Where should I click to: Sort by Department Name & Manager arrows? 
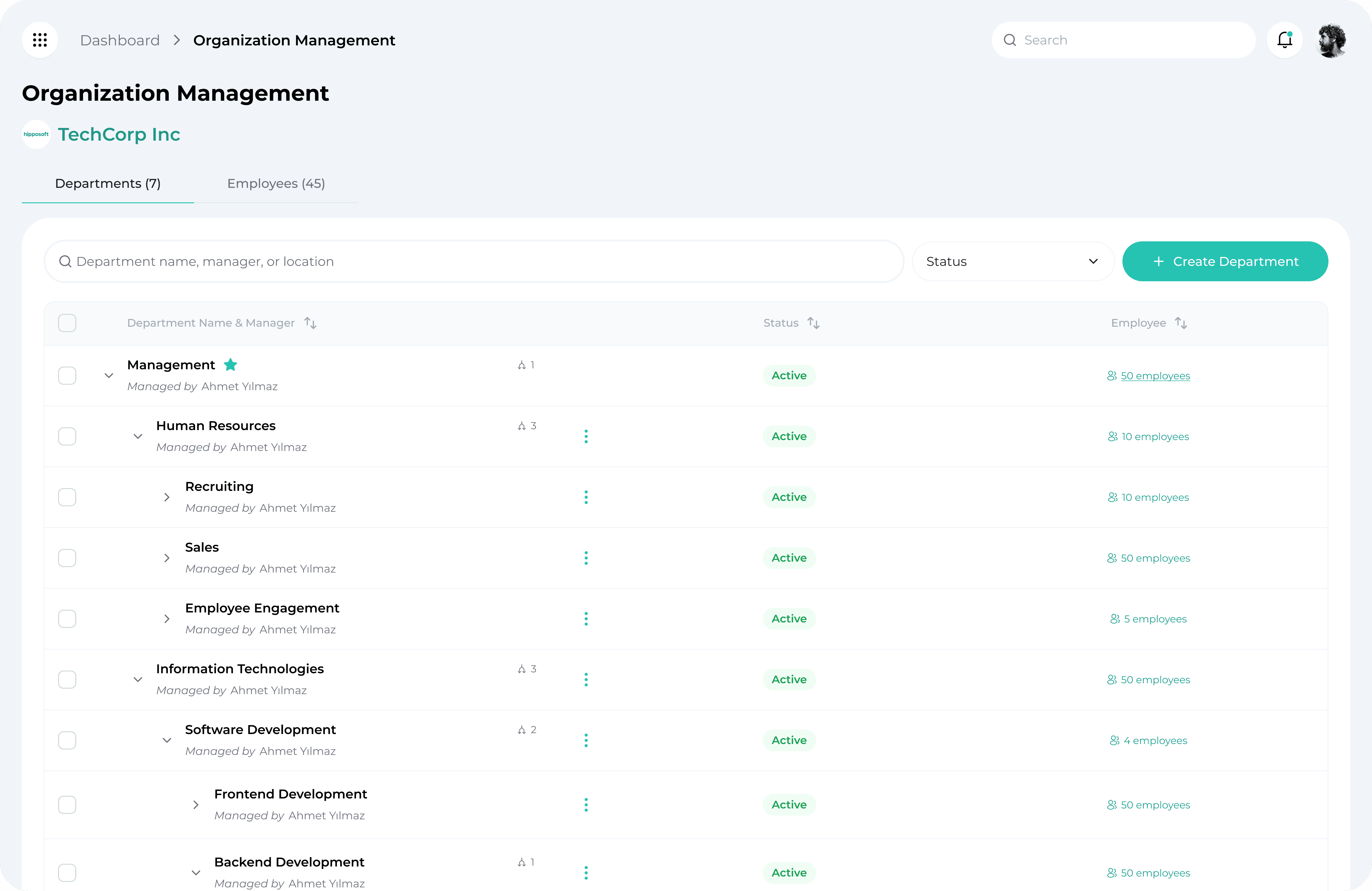(x=311, y=323)
